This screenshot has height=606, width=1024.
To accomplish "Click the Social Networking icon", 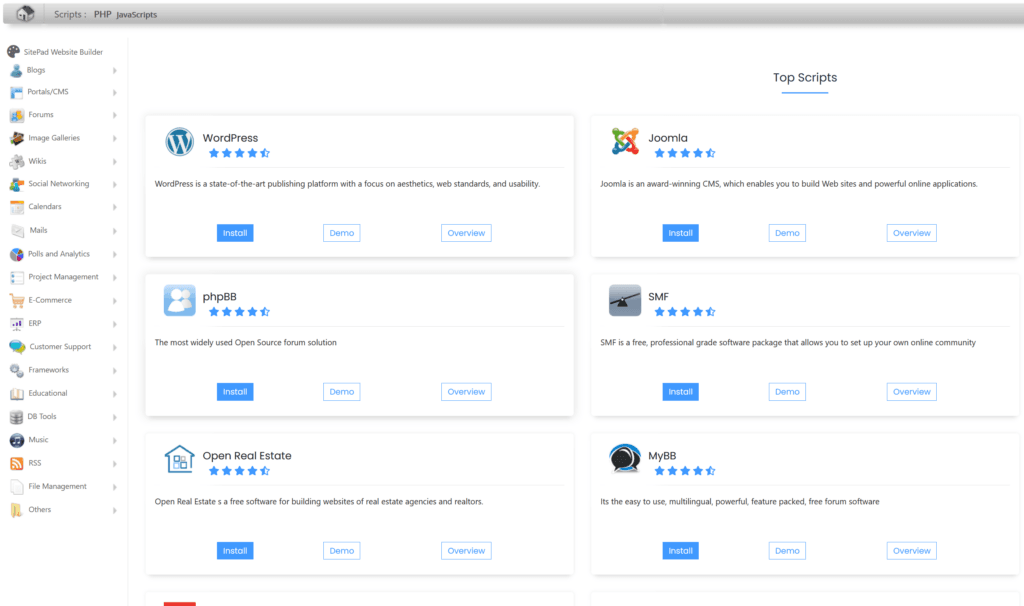I will pos(17,184).
